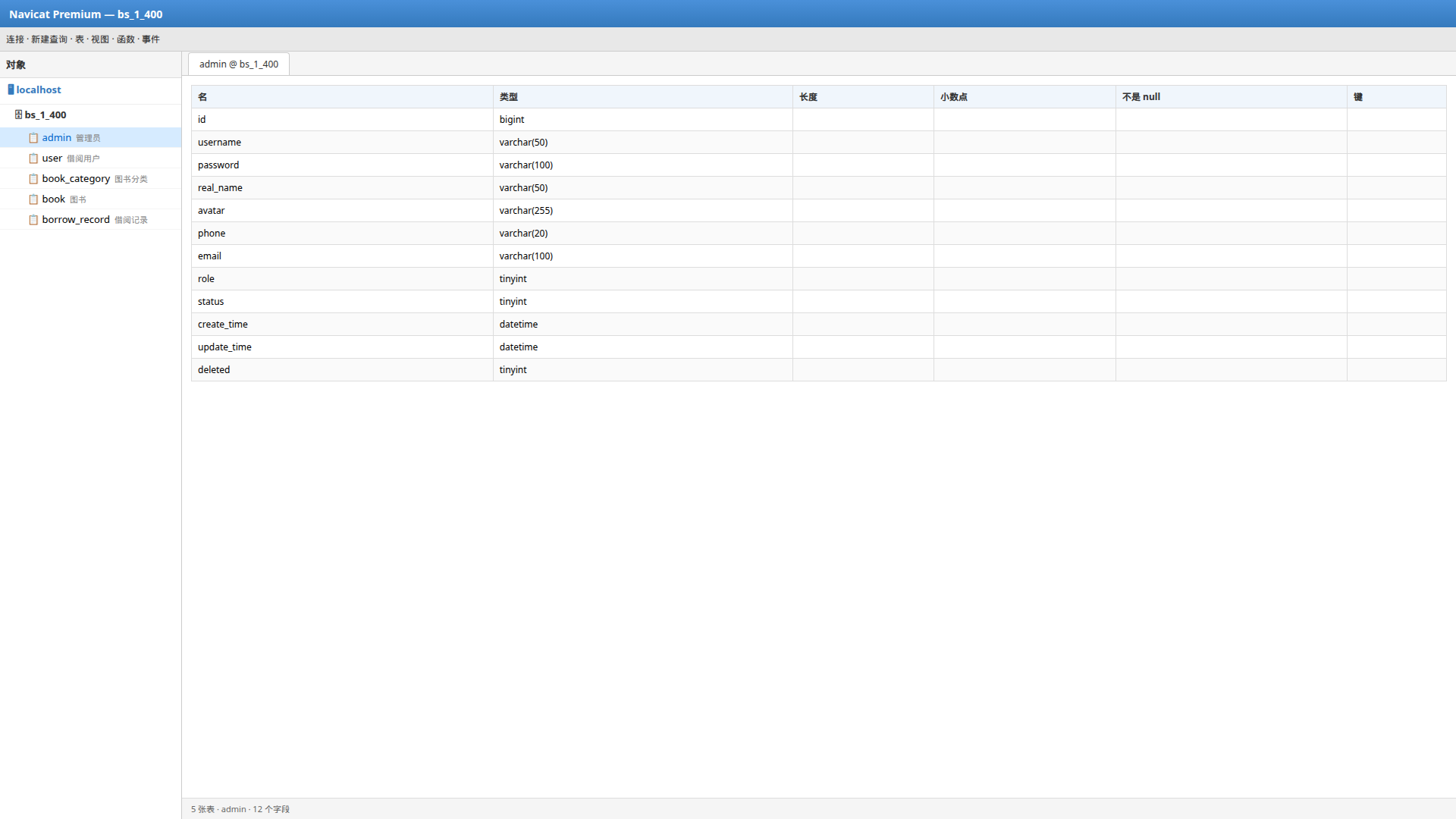Click the username row's varchar(50) type
Image resolution: width=1456 pixels, height=819 pixels.
coord(643,143)
